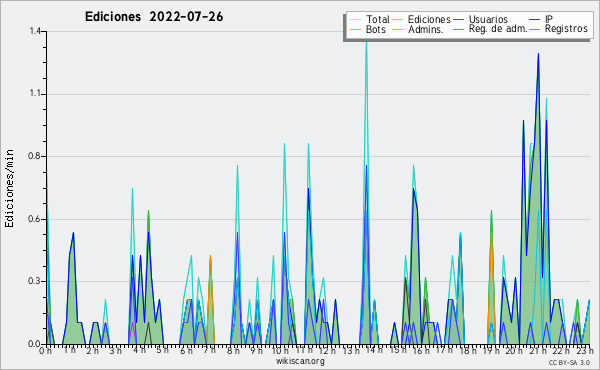Click the orange line sample beside Bots
Viewport: 600px width, 370px height.
355,29
